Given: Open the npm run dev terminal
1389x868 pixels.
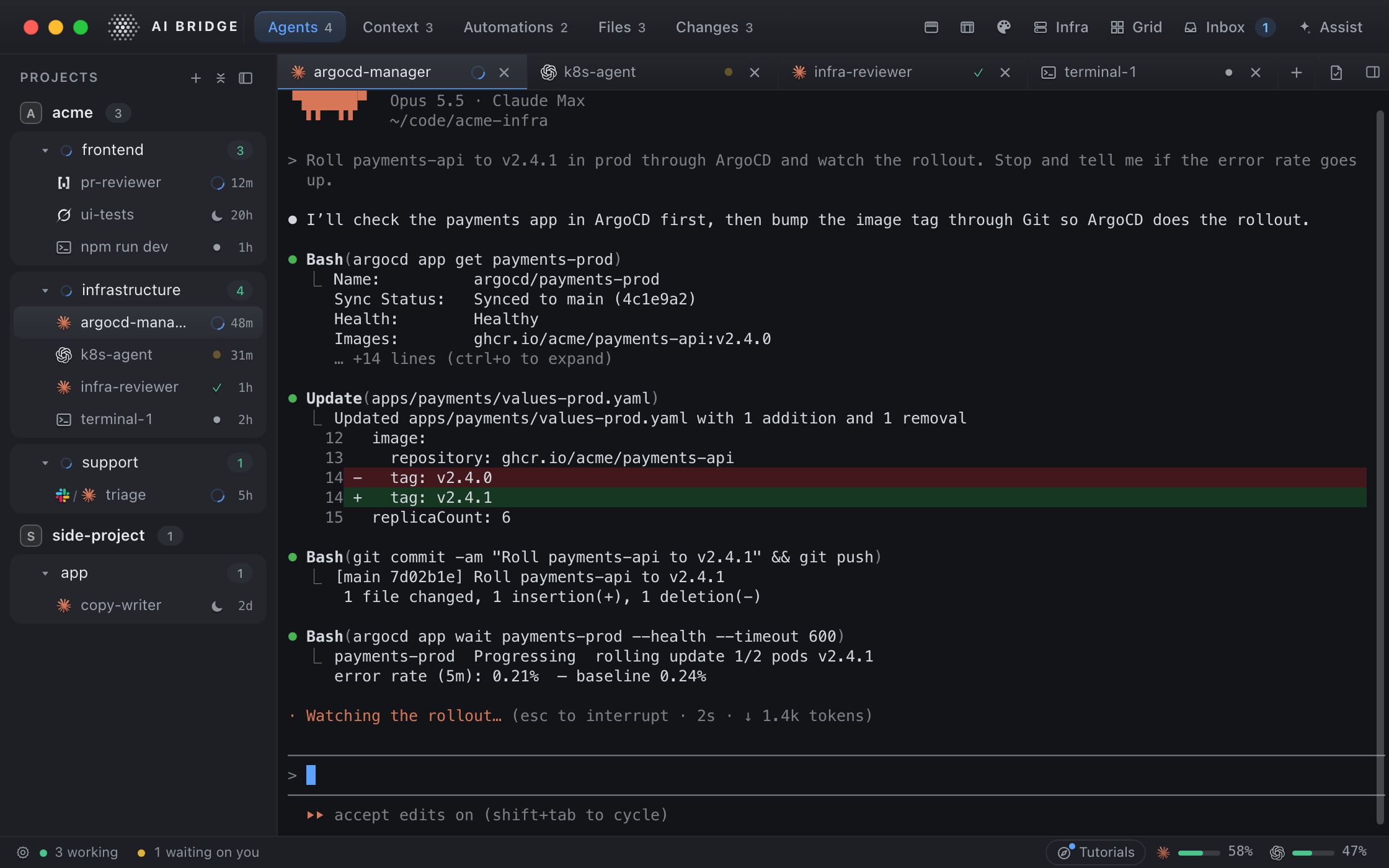Looking at the screenshot, I should [x=138, y=247].
